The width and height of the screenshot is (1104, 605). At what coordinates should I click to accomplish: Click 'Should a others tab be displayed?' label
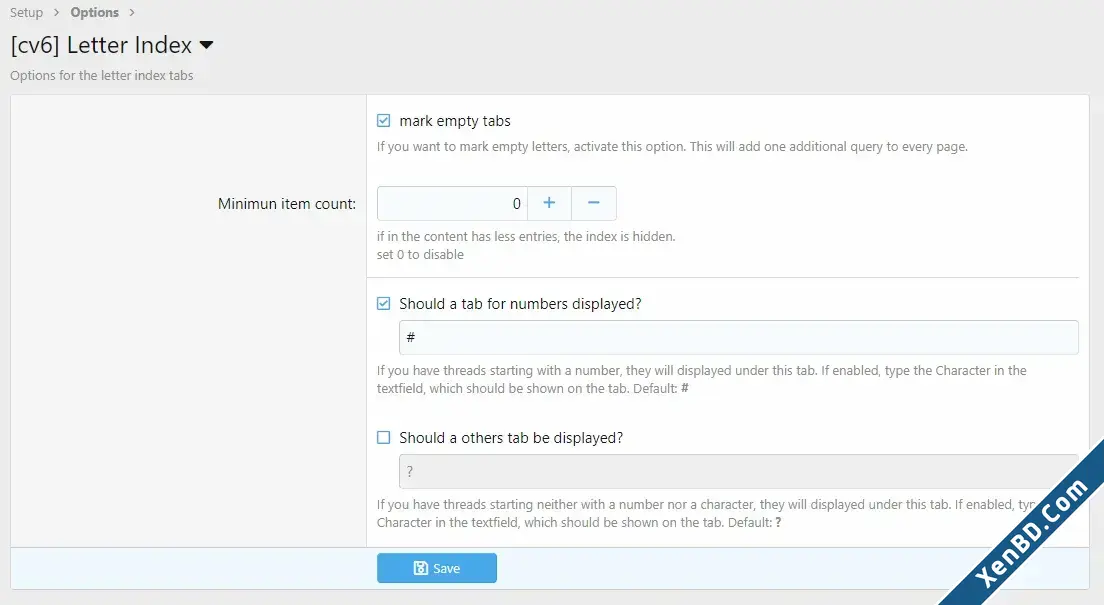[511, 438]
